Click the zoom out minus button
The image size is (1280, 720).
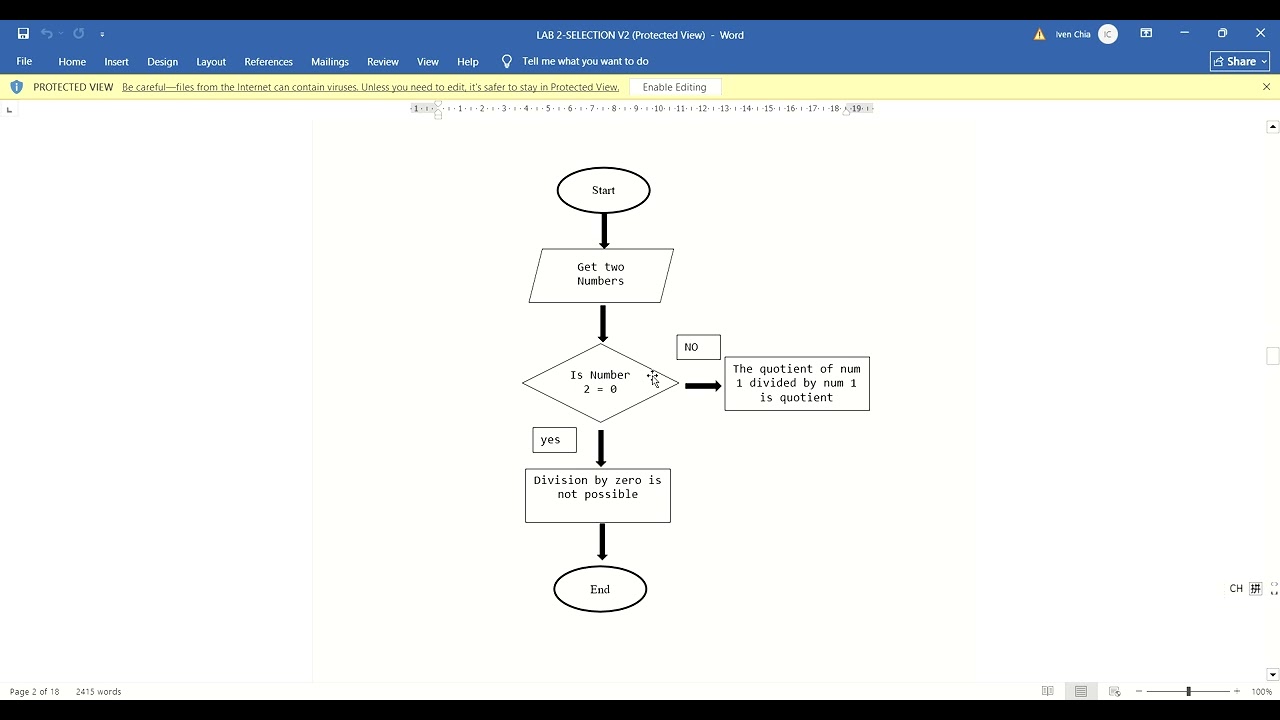1139,691
